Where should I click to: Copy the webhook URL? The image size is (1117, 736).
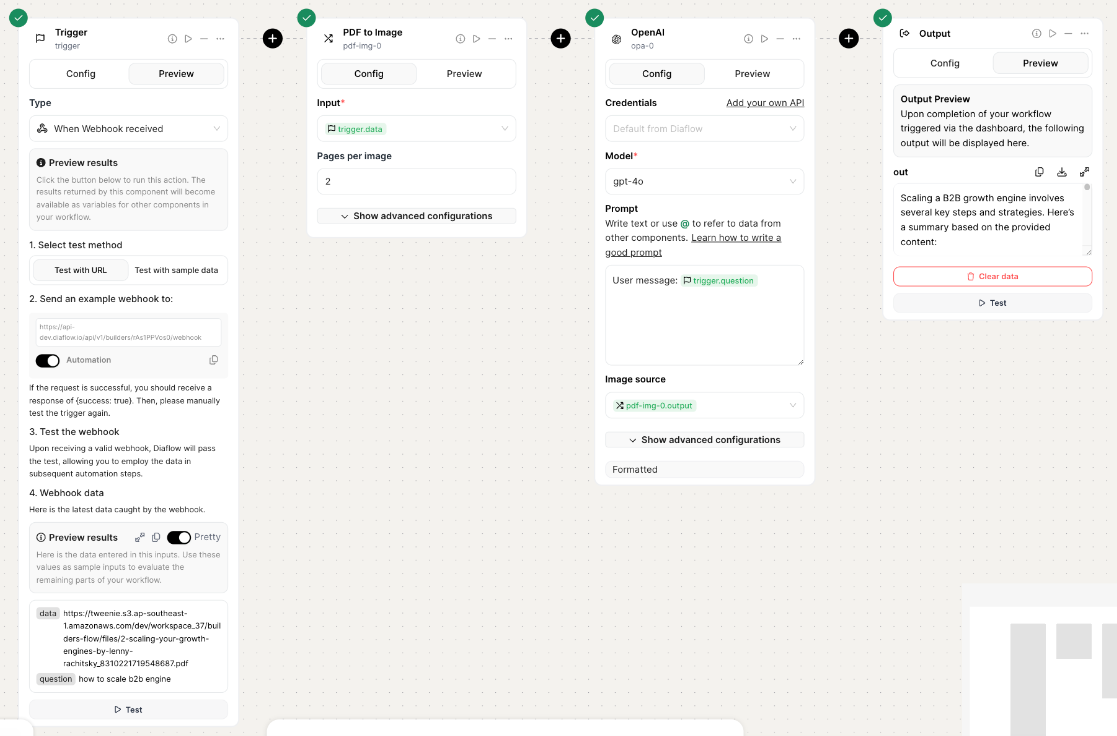pos(214,360)
